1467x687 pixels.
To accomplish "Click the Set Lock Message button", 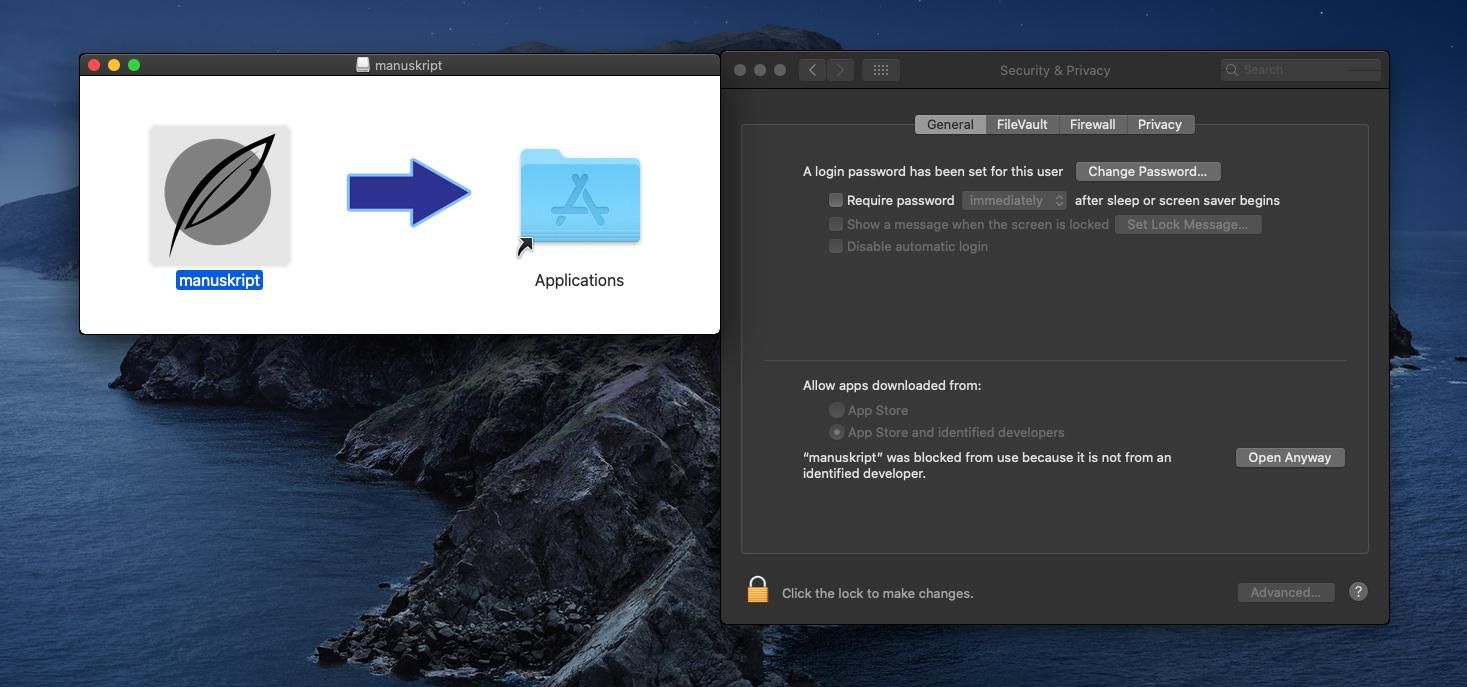I will click(x=1188, y=224).
